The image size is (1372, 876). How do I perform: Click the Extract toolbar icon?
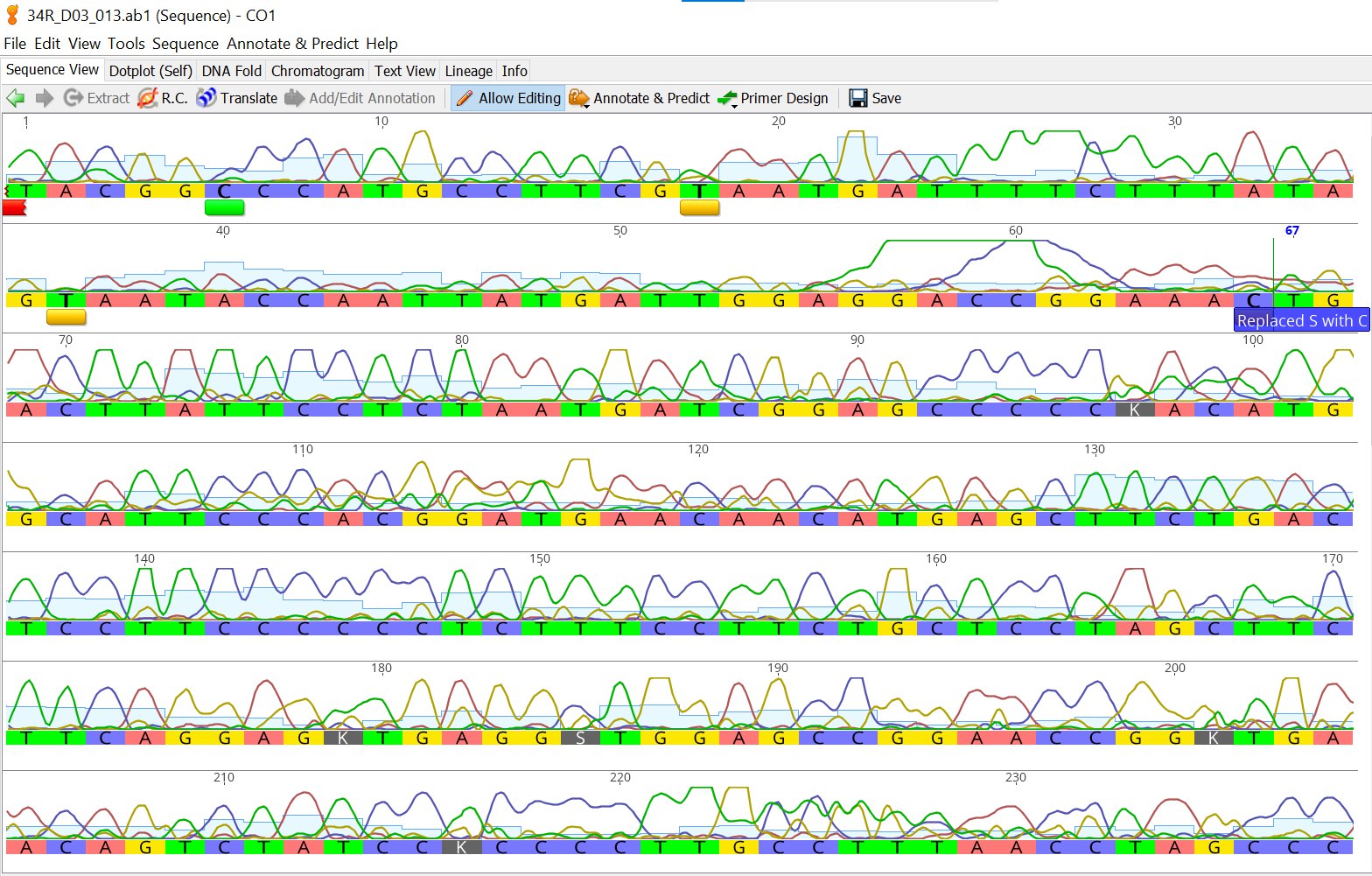73,98
